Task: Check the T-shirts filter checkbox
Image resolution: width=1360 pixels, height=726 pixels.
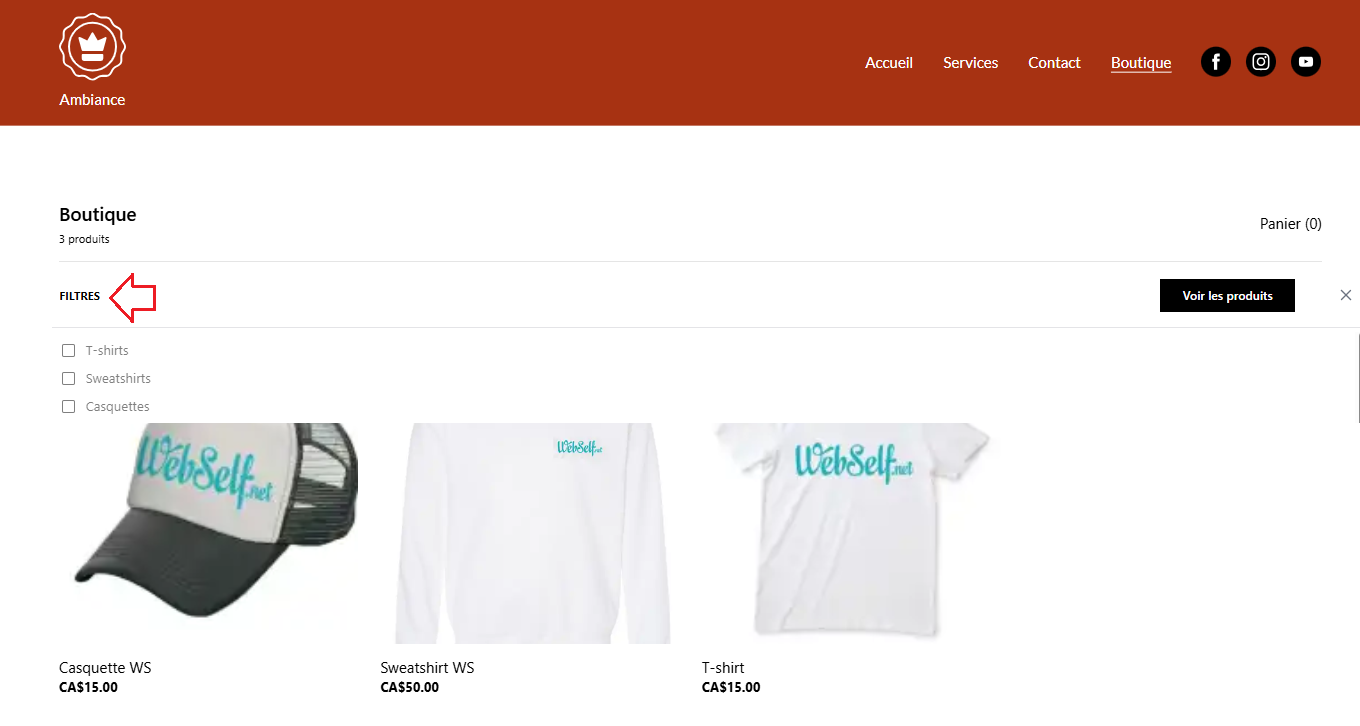Action: [x=69, y=351]
